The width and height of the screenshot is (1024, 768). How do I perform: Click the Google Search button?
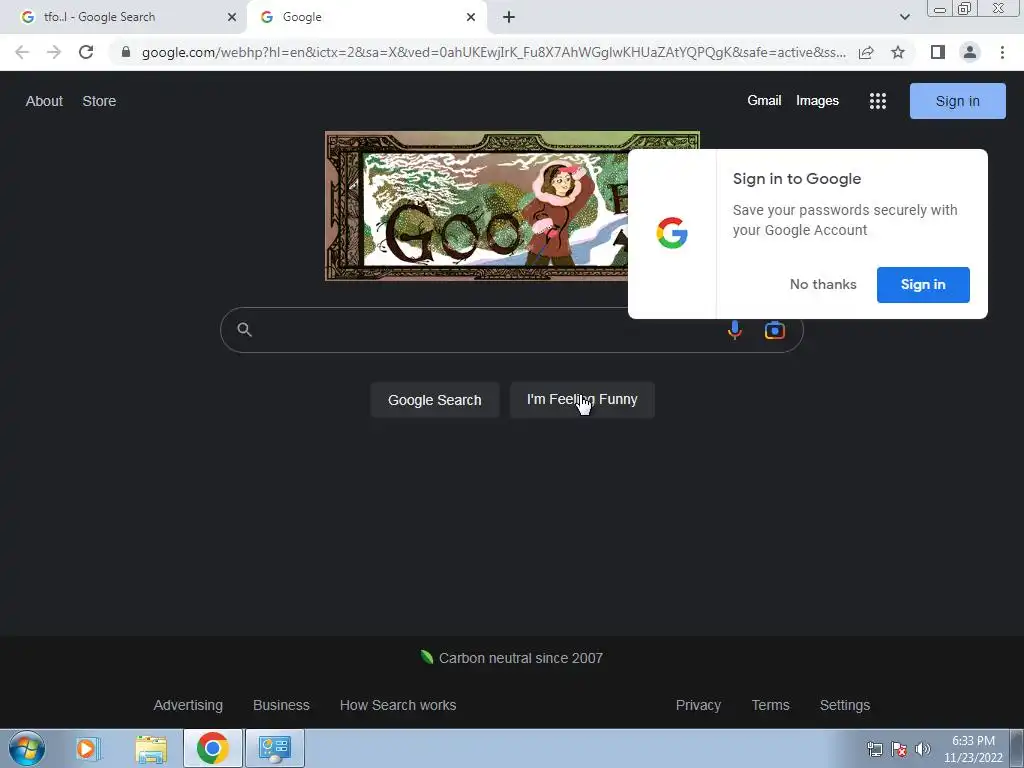point(434,400)
